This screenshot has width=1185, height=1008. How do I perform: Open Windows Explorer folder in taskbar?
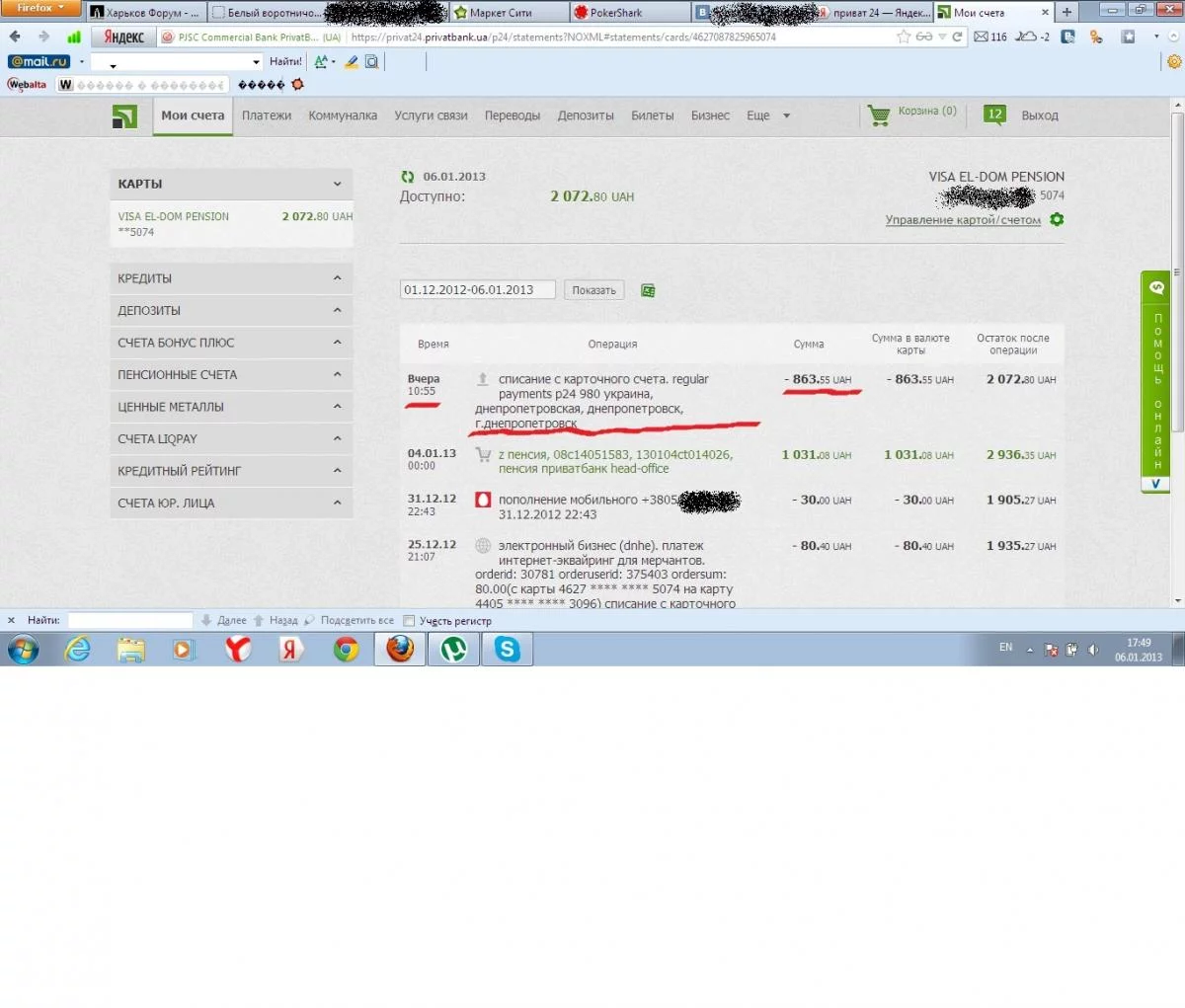130,649
